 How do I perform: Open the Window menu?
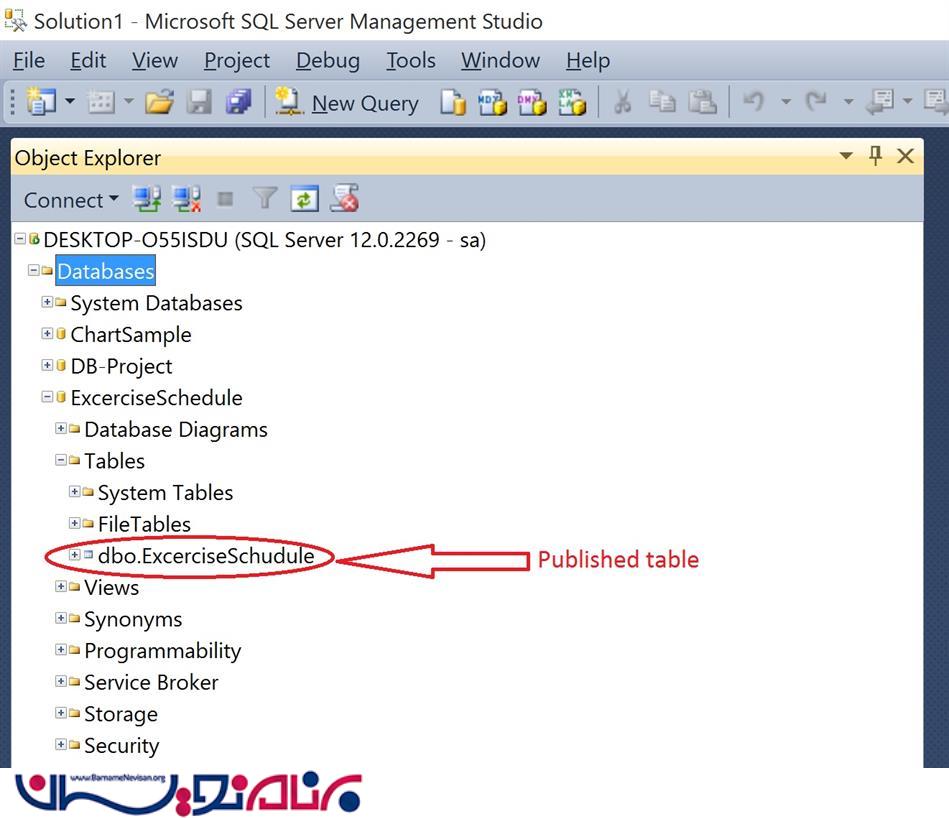[501, 61]
